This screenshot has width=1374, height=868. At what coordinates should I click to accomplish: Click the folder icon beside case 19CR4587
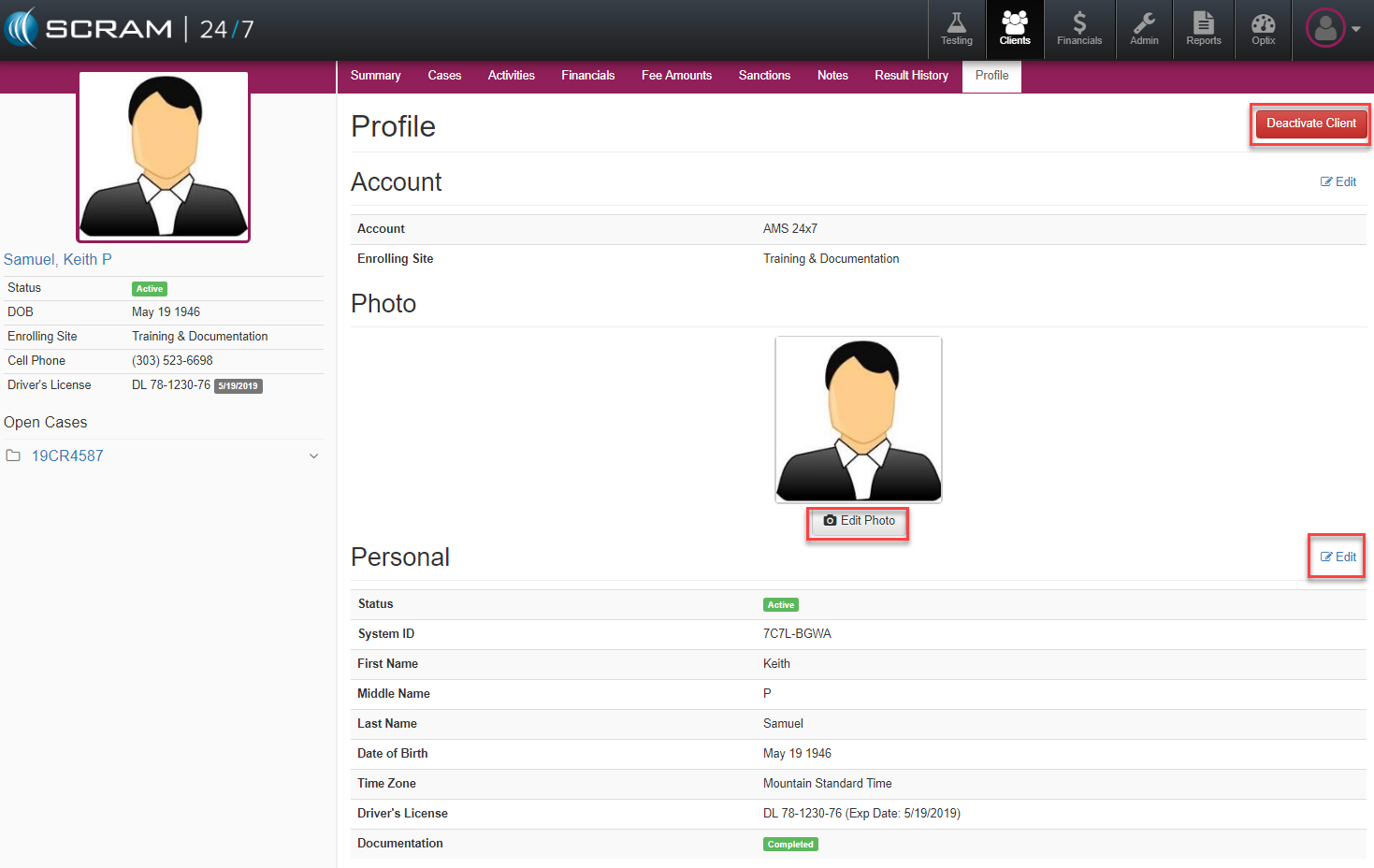coord(13,456)
